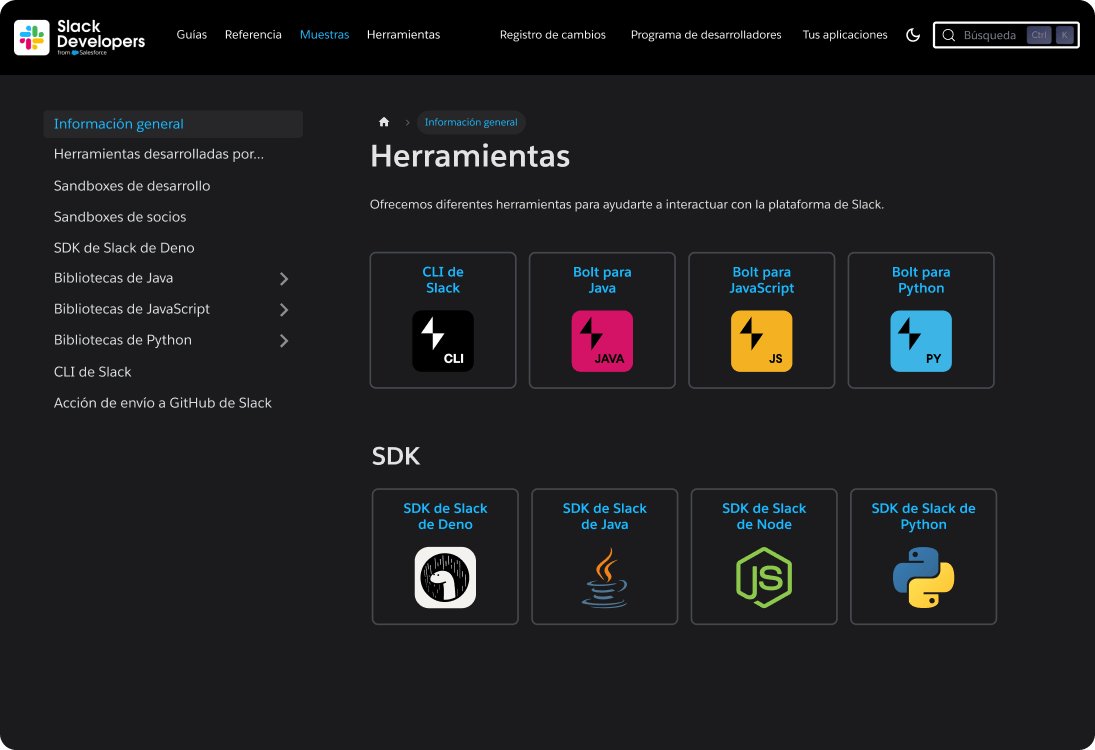
Task: Open the CLI de Slack black icon
Action: pos(443,341)
